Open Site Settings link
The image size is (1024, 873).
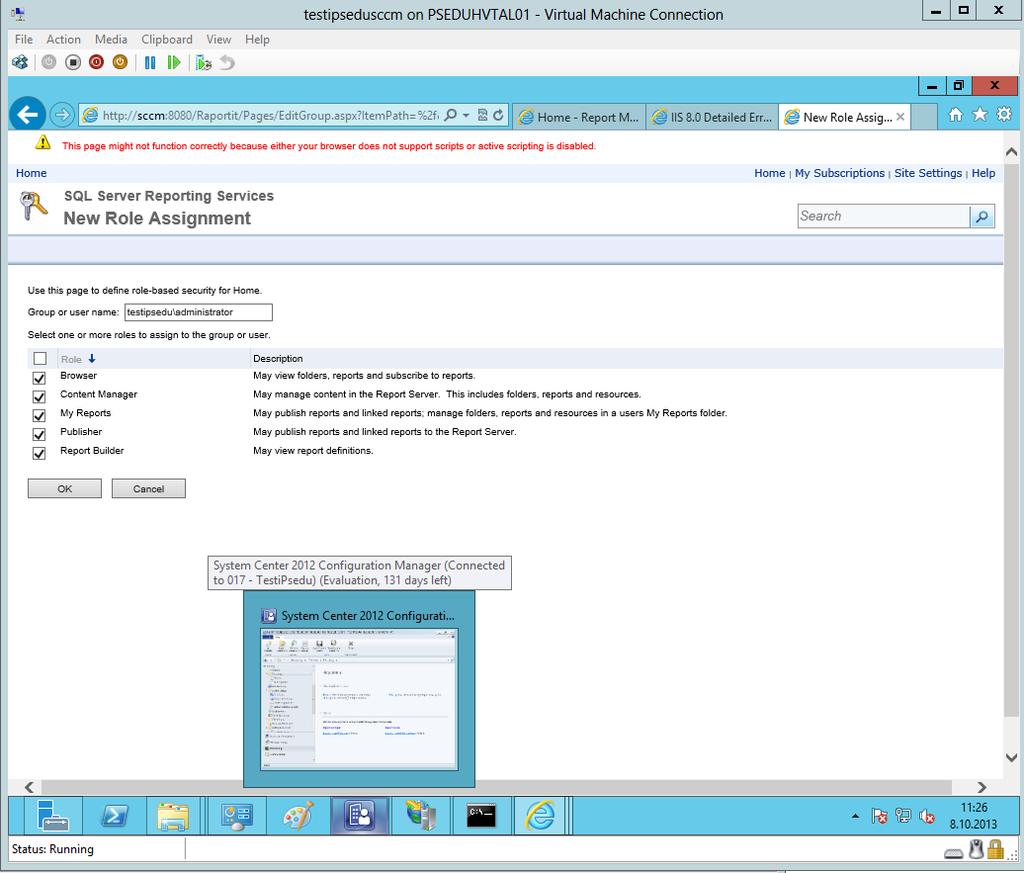point(928,173)
